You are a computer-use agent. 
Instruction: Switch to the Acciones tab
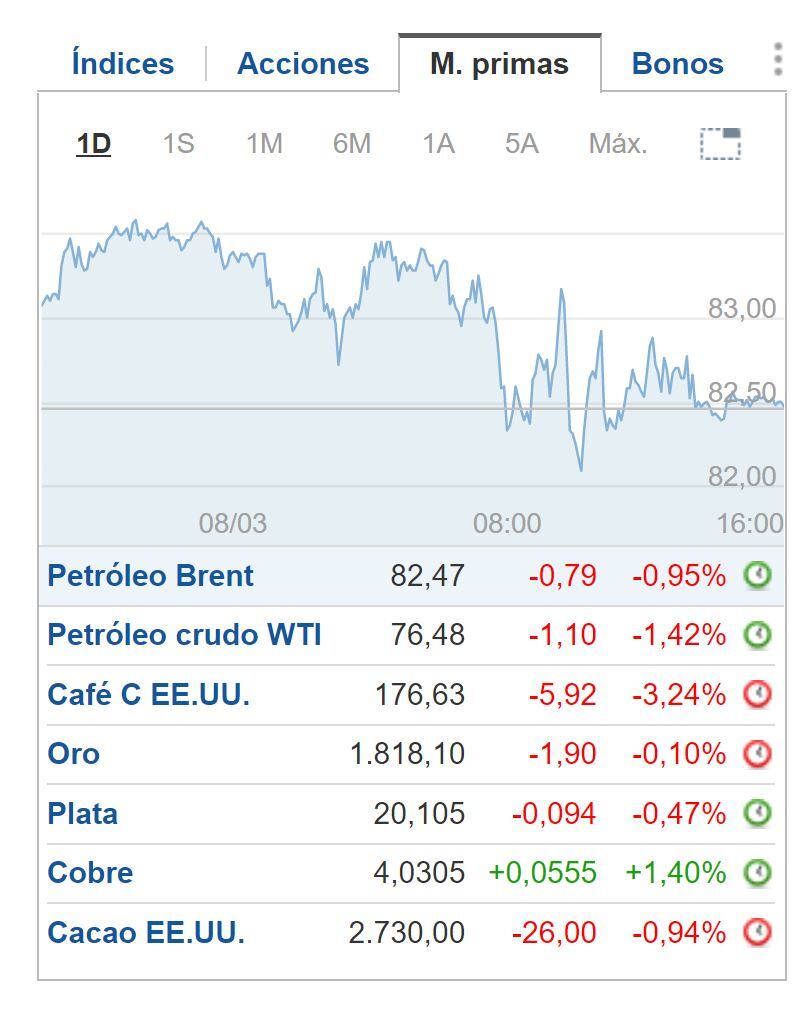tap(302, 63)
